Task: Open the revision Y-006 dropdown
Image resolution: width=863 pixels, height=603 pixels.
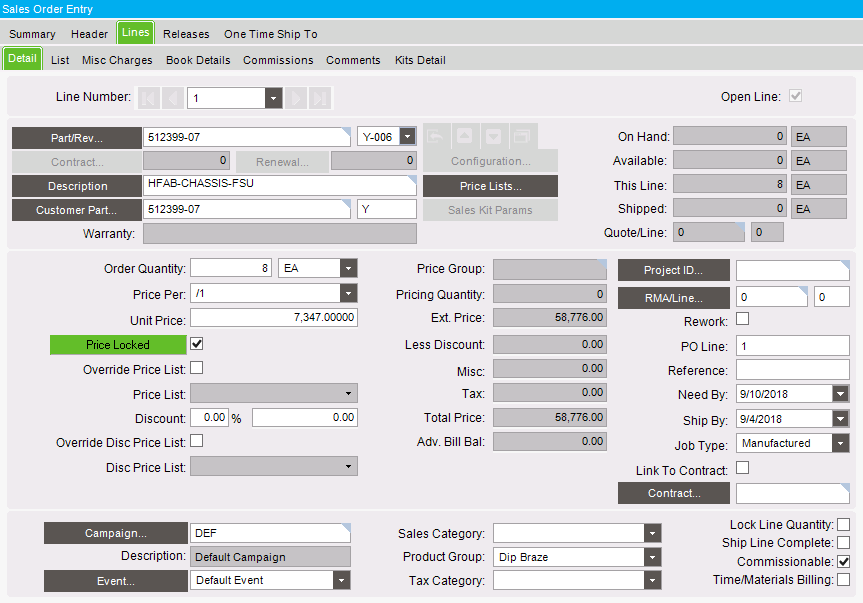Action: [407, 136]
